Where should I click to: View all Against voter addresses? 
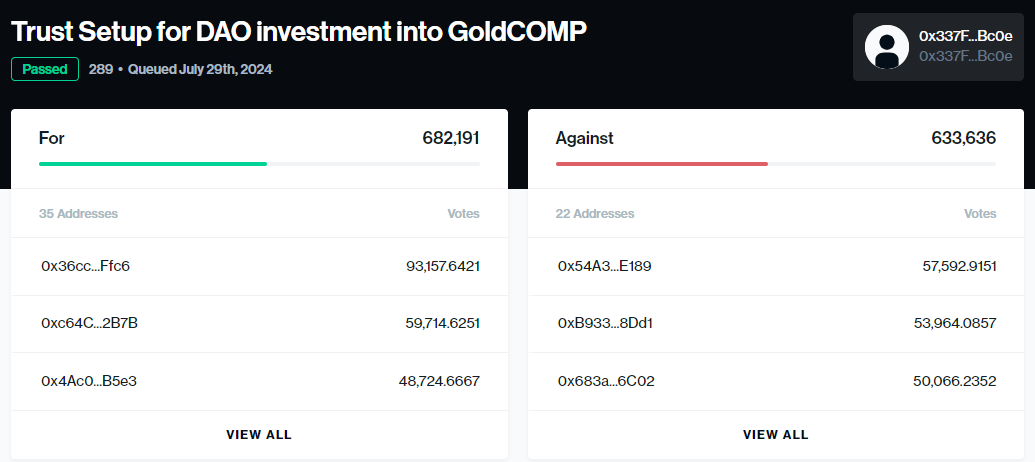[x=775, y=435]
